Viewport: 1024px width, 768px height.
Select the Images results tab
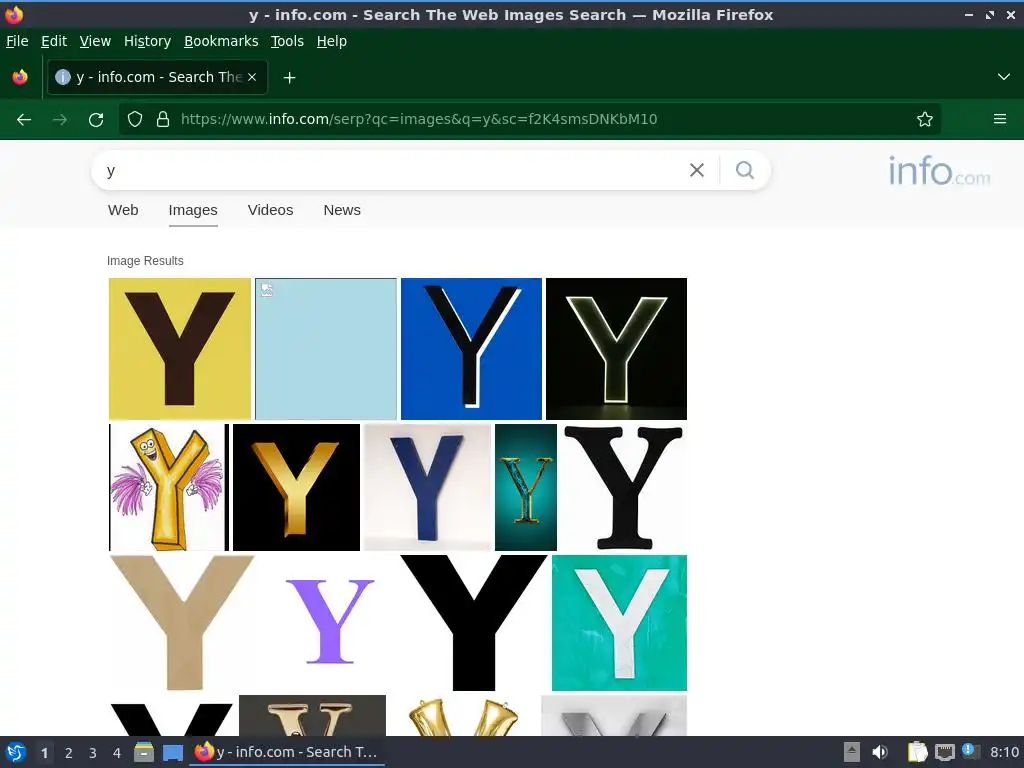pyautogui.click(x=193, y=210)
